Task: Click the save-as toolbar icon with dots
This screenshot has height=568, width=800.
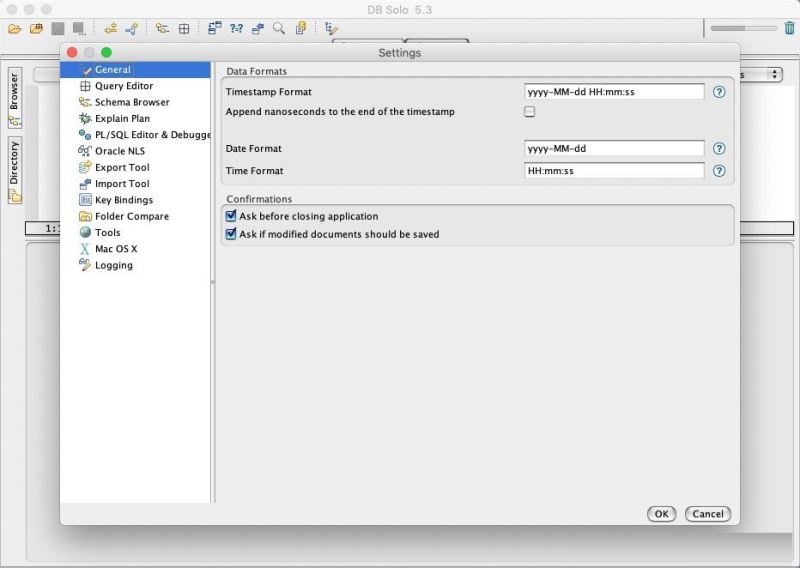Action: click(x=79, y=29)
